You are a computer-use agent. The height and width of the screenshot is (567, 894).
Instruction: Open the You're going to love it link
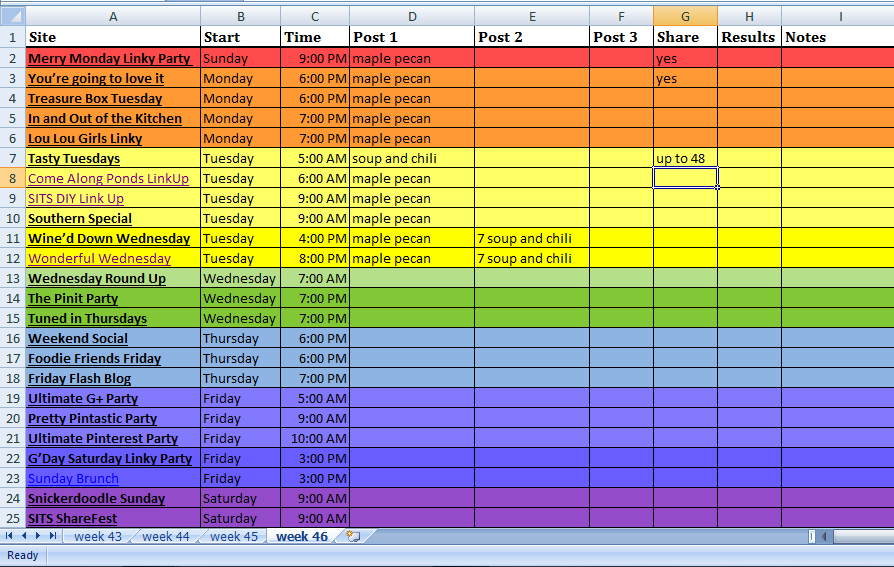coord(96,78)
